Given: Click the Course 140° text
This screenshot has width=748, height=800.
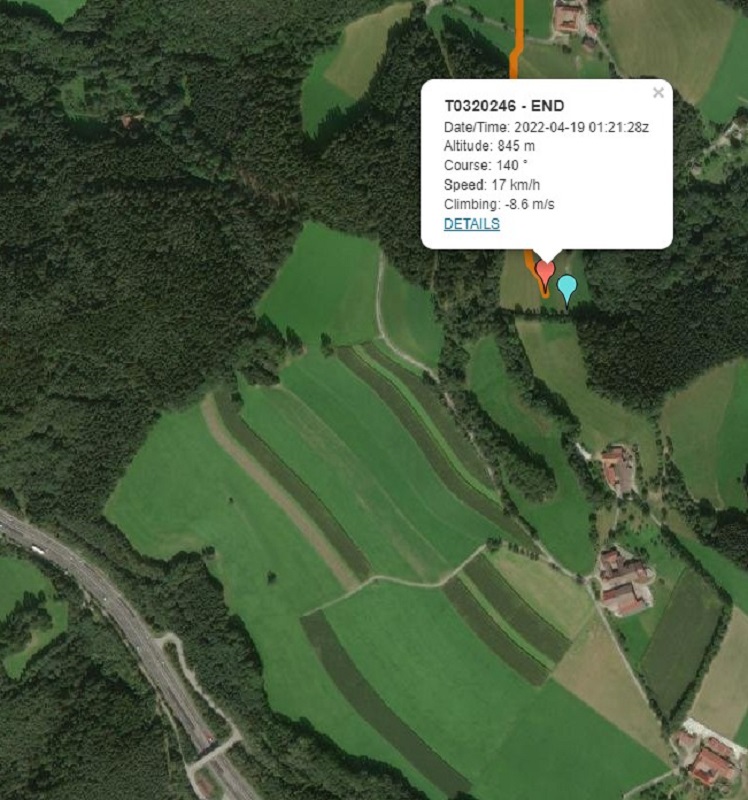Looking at the screenshot, I should pyautogui.click(x=486, y=165).
